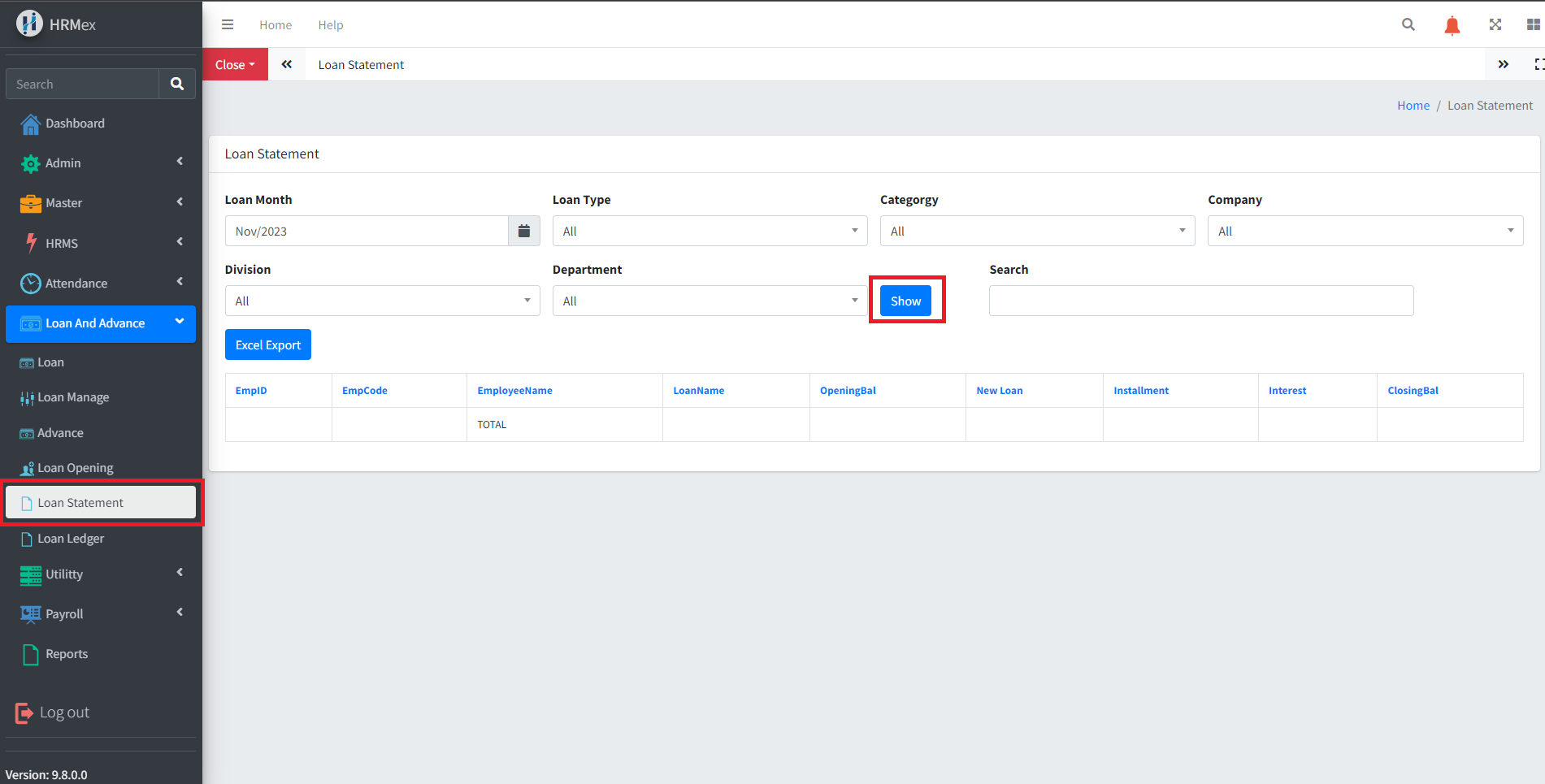This screenshot has height=784, width=1545.
Task: Click the notification bell icon
Action: (x=1452, y=26)
